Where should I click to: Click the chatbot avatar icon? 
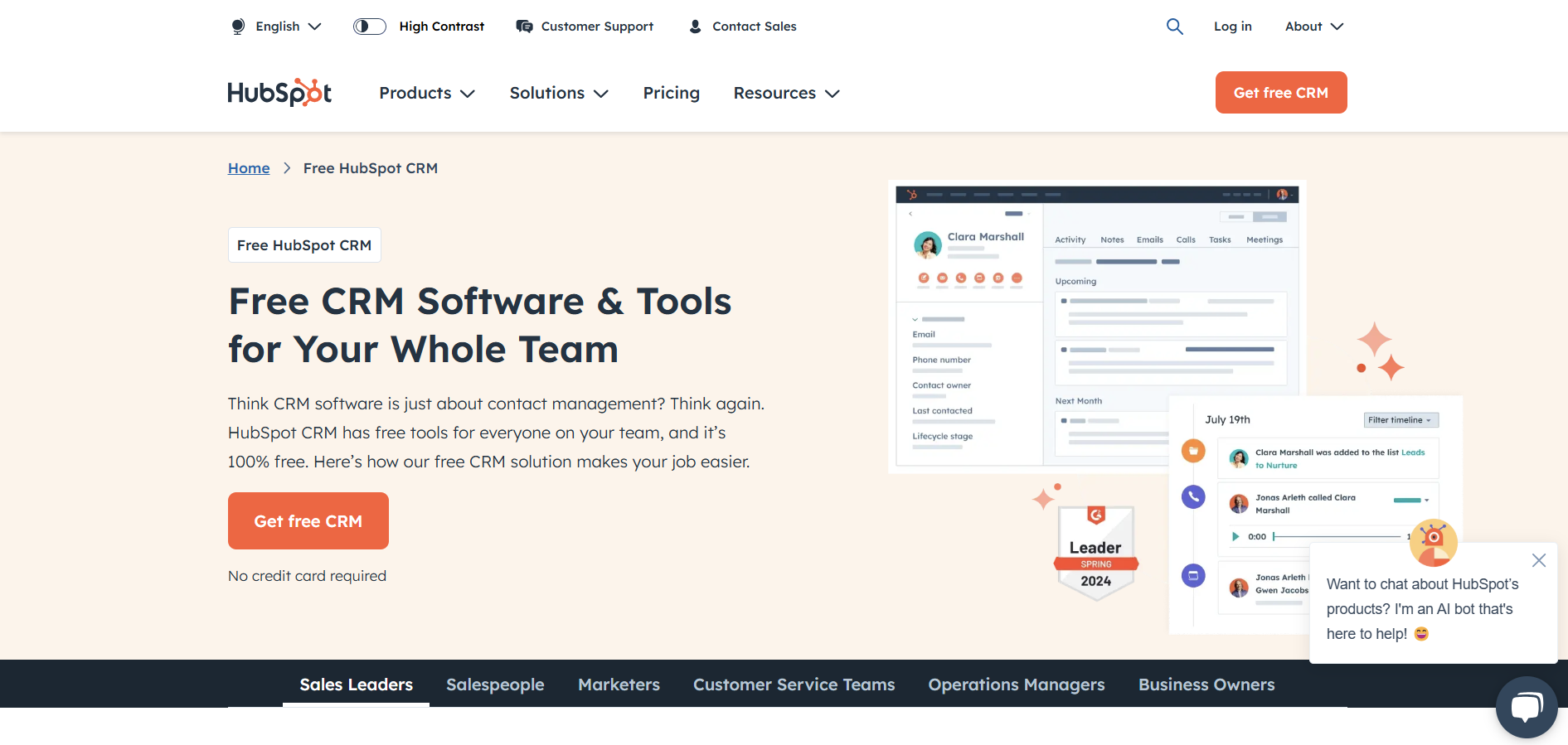[1433, 543]
